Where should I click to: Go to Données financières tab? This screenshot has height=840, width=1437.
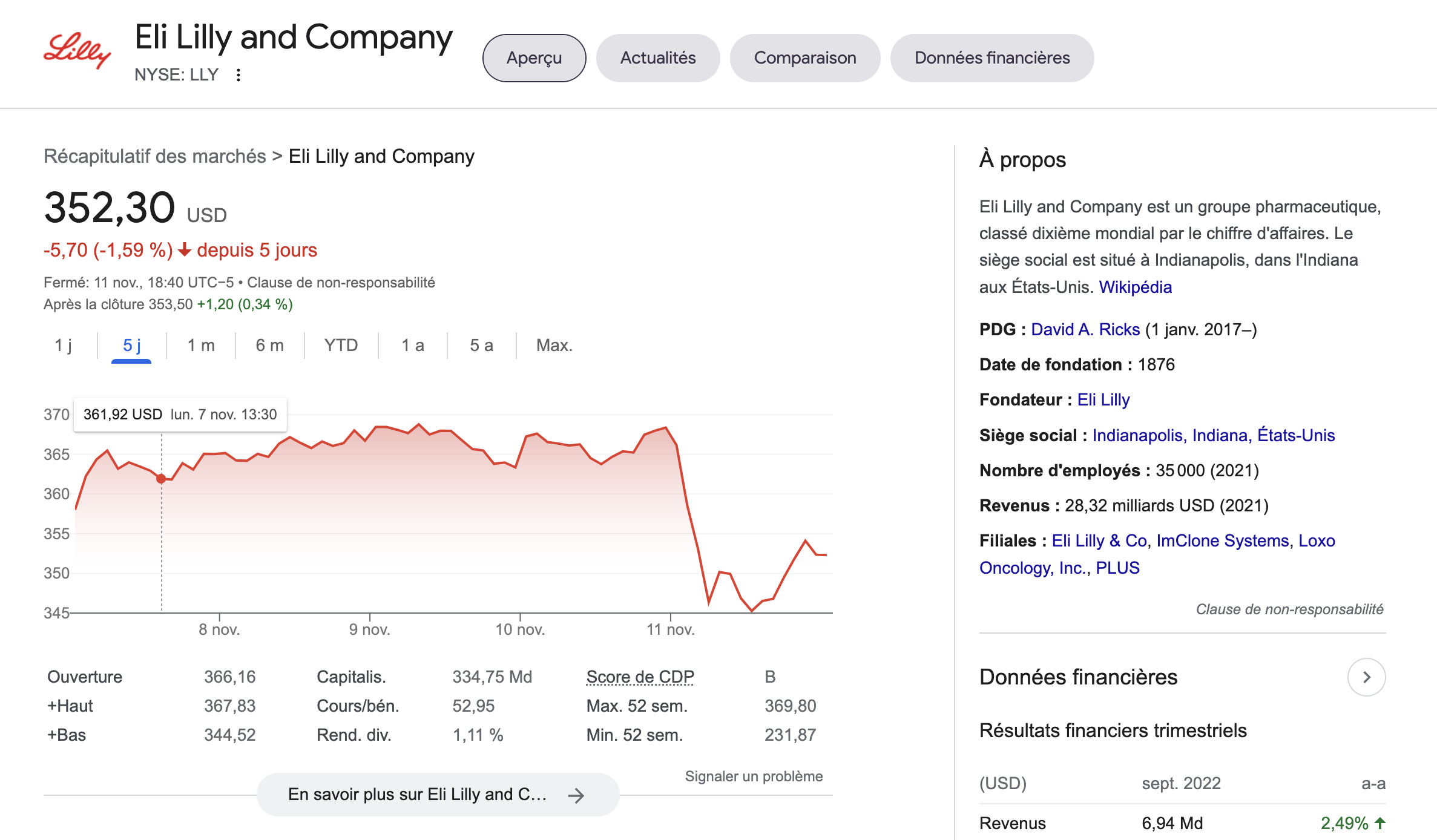pos(992,58)
